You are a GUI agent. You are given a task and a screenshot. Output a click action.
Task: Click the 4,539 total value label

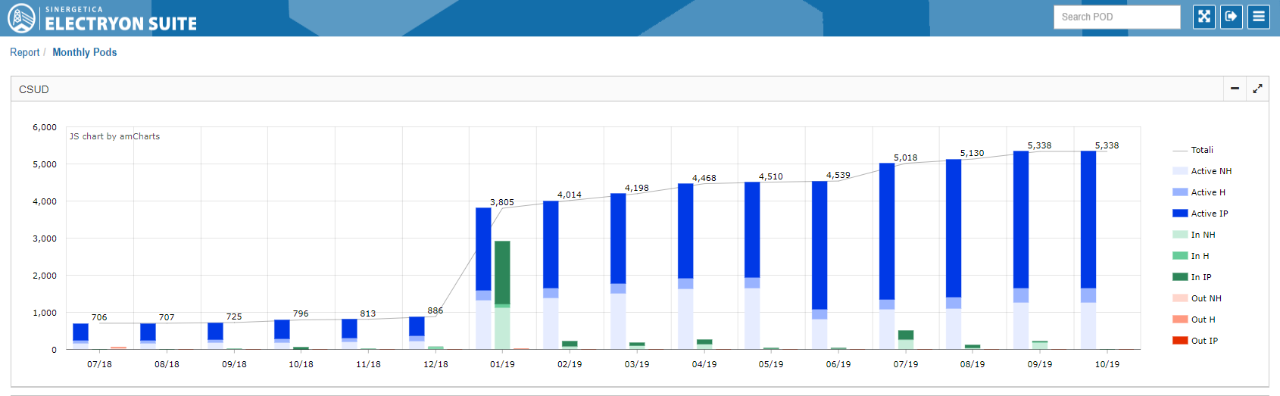point(838,175)
